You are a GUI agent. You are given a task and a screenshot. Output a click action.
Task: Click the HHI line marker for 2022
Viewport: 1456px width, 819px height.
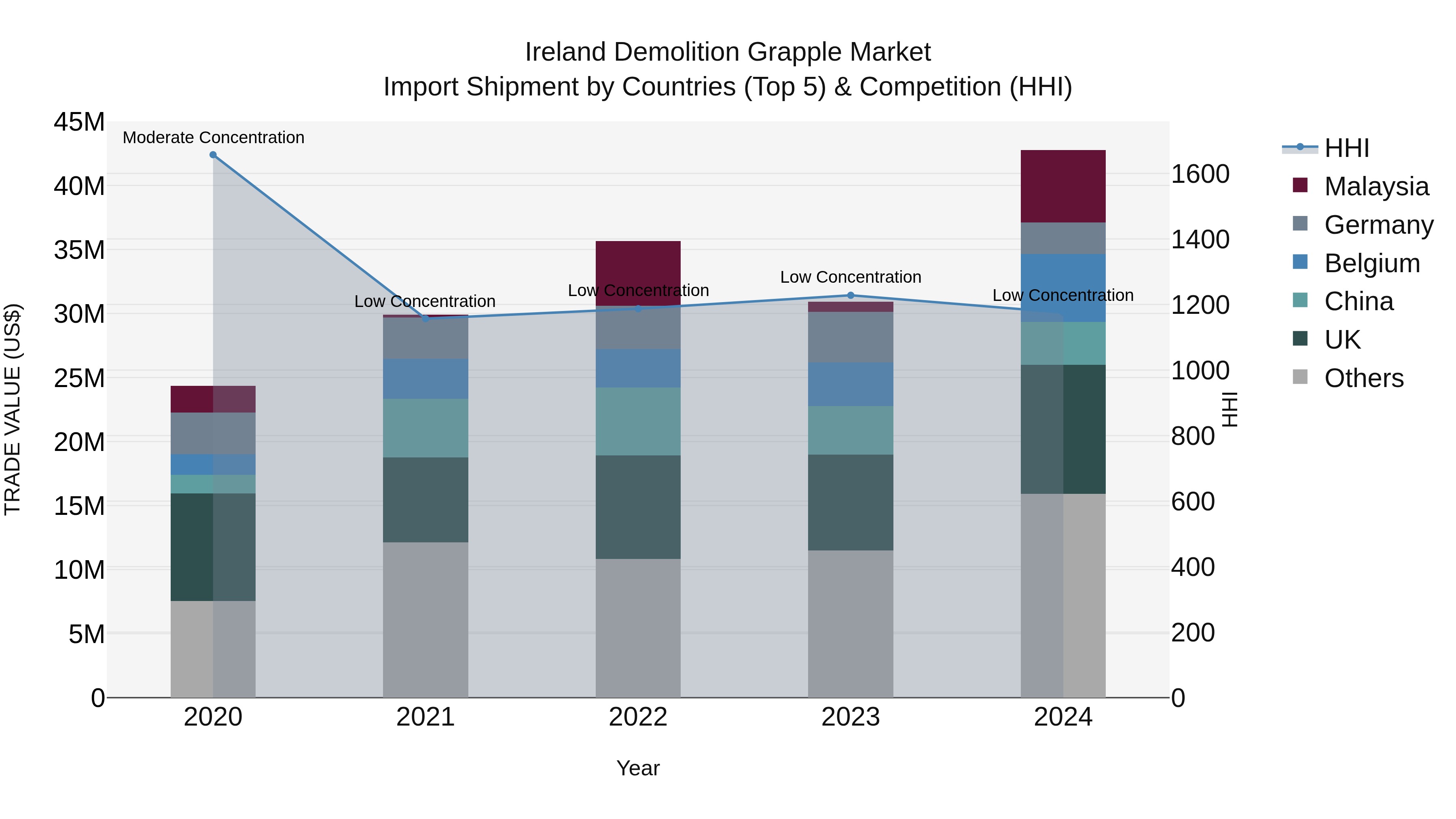638,309
